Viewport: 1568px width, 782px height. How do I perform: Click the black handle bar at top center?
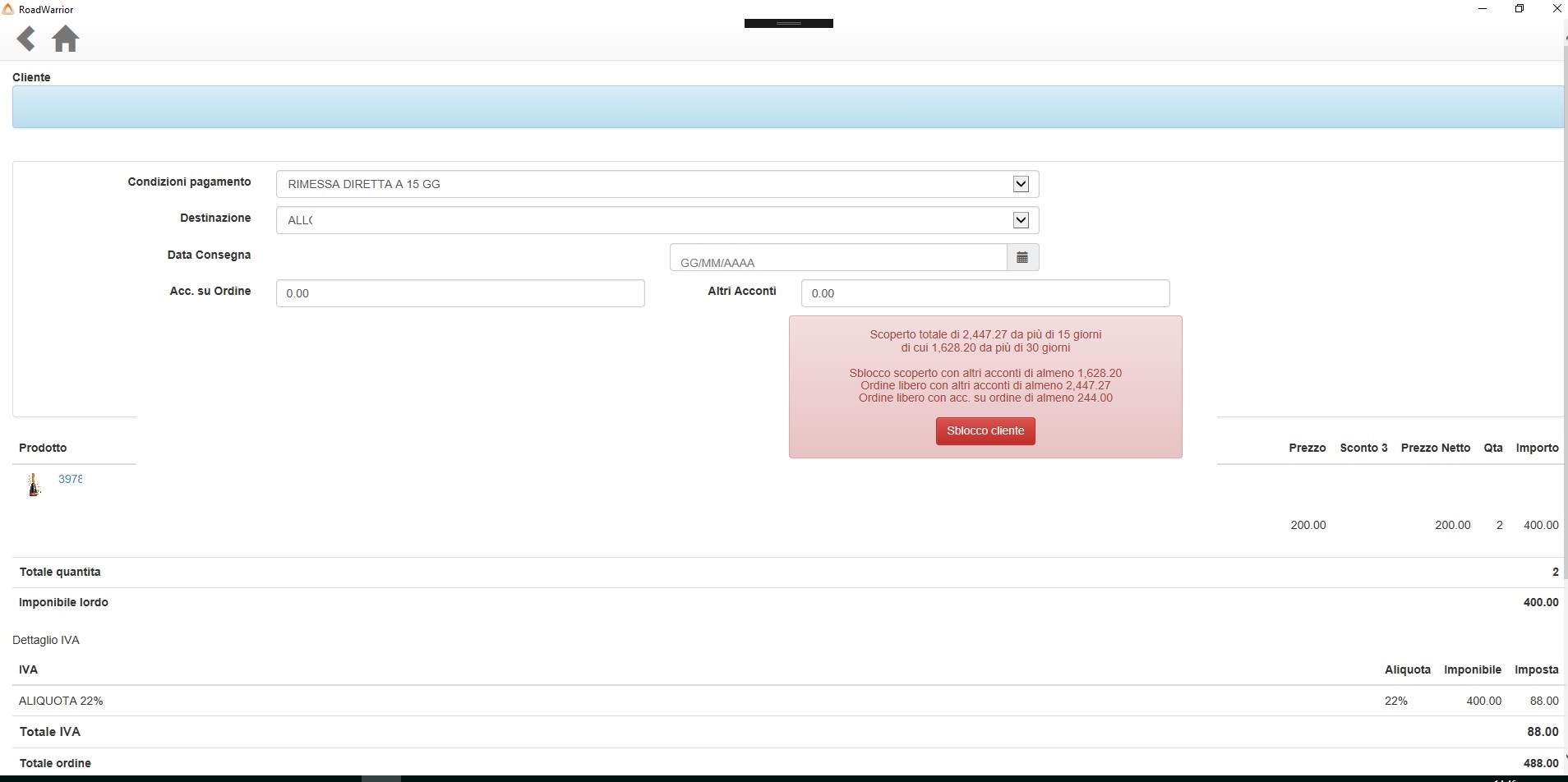(788, 23)
